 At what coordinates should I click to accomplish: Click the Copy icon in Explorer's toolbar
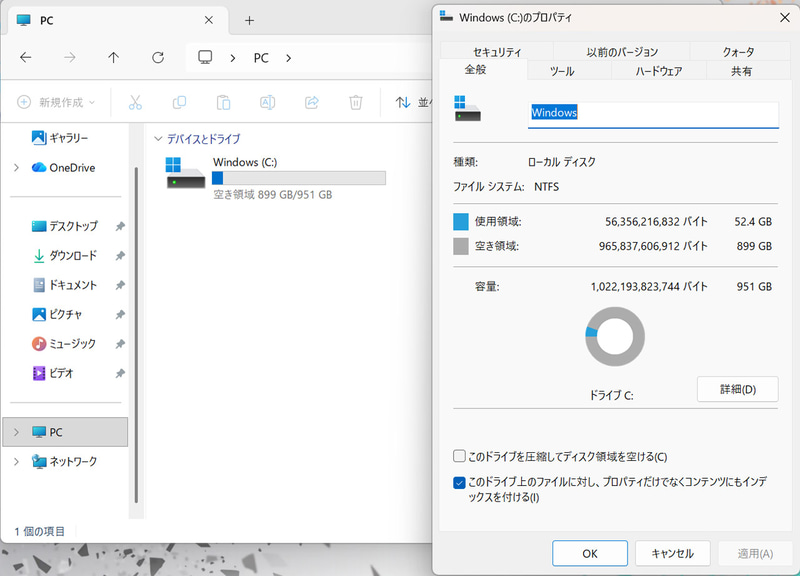(x=180, y=102)
